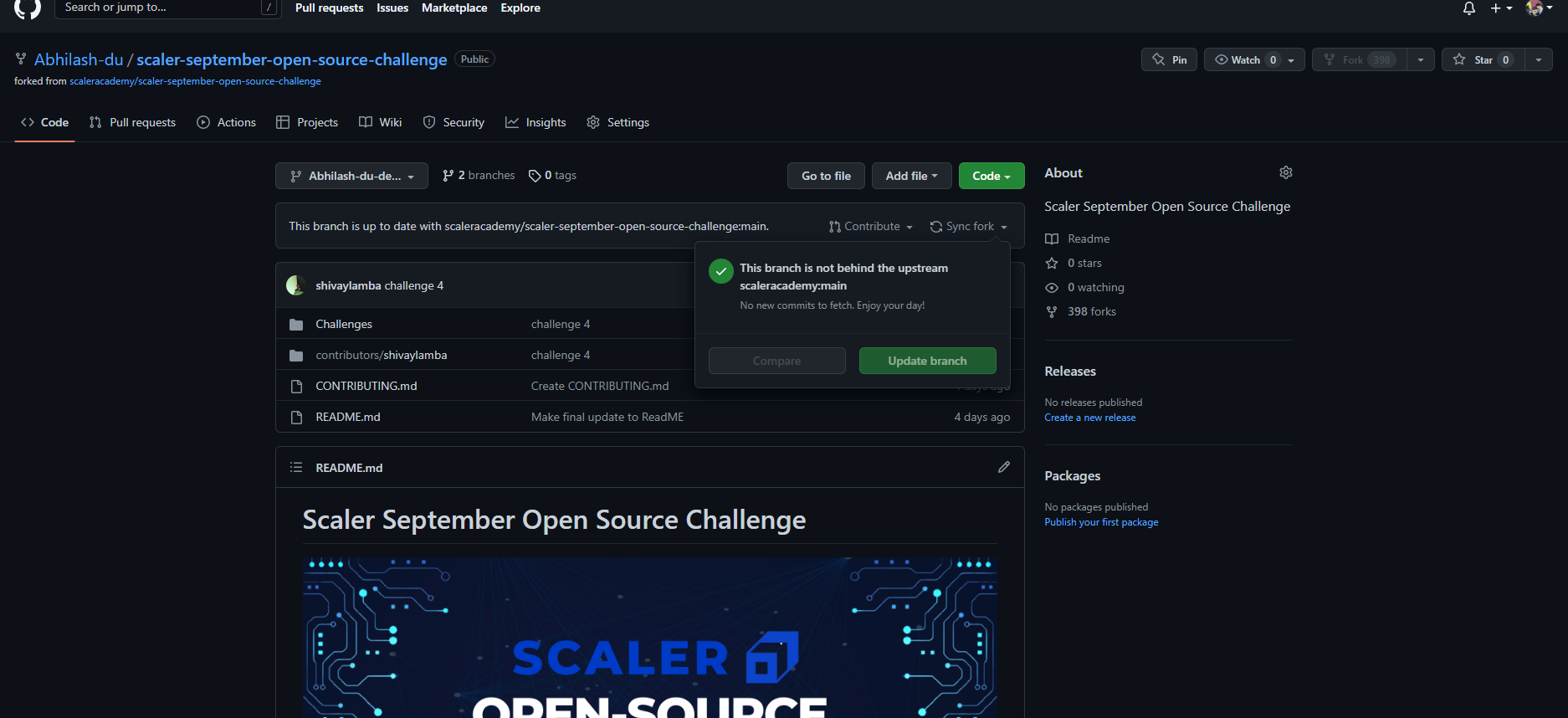Open README table of contents list icon
Viewport: 1568px width, 718px height.
pos(296,467)
